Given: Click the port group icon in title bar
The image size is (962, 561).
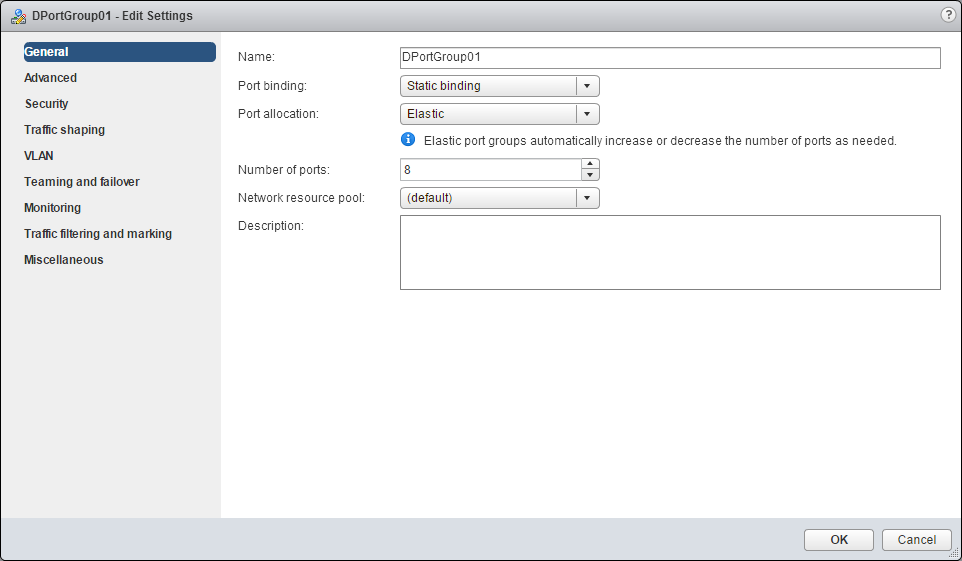Looking at the screenshot, I should click(17, 16).
